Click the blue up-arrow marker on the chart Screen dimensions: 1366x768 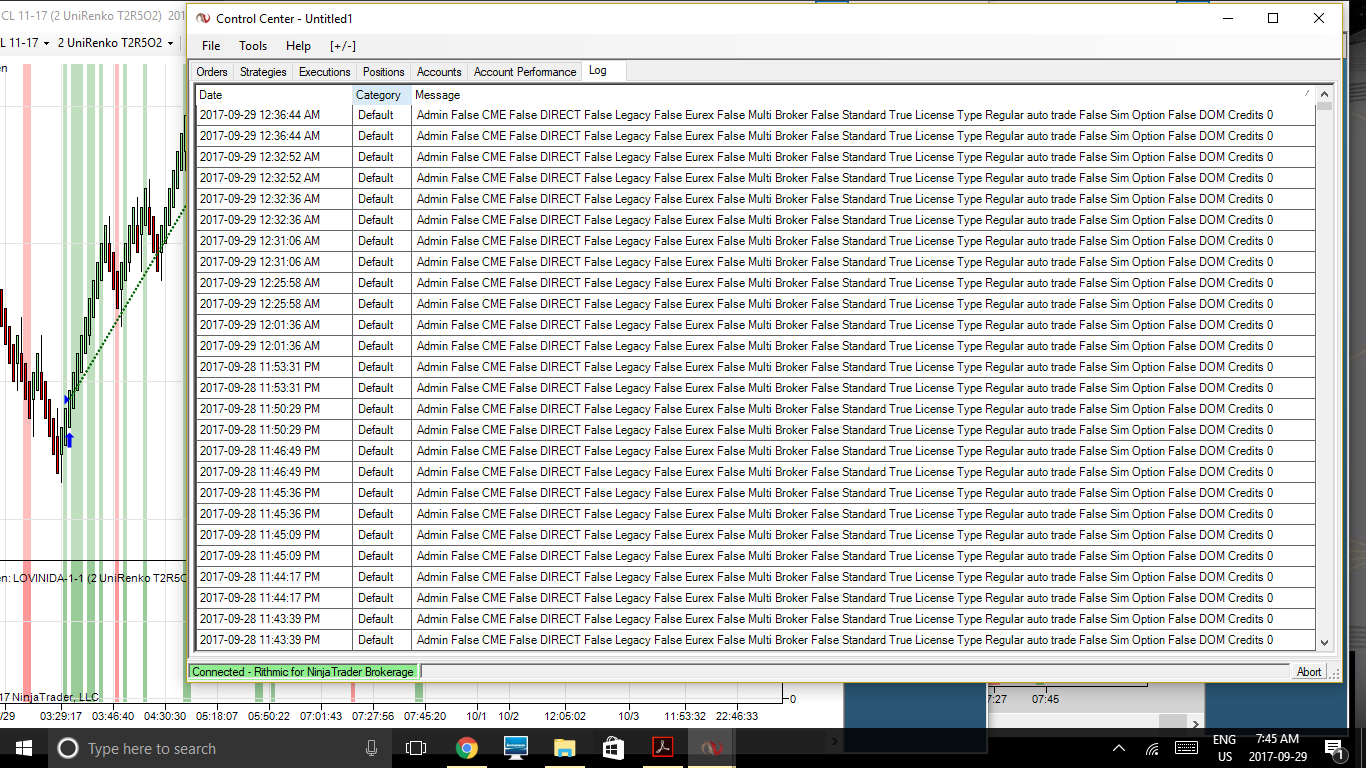[69, 439]
